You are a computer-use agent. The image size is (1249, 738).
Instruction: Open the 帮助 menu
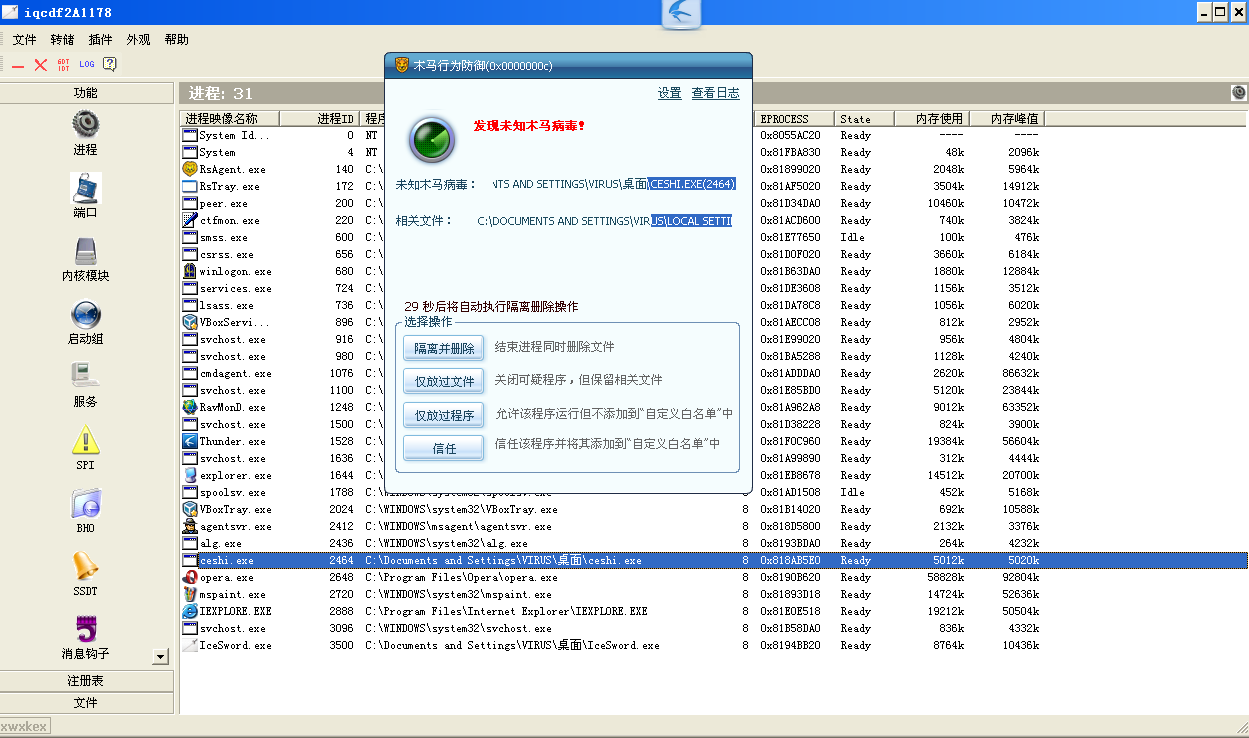tap(176, 40)
